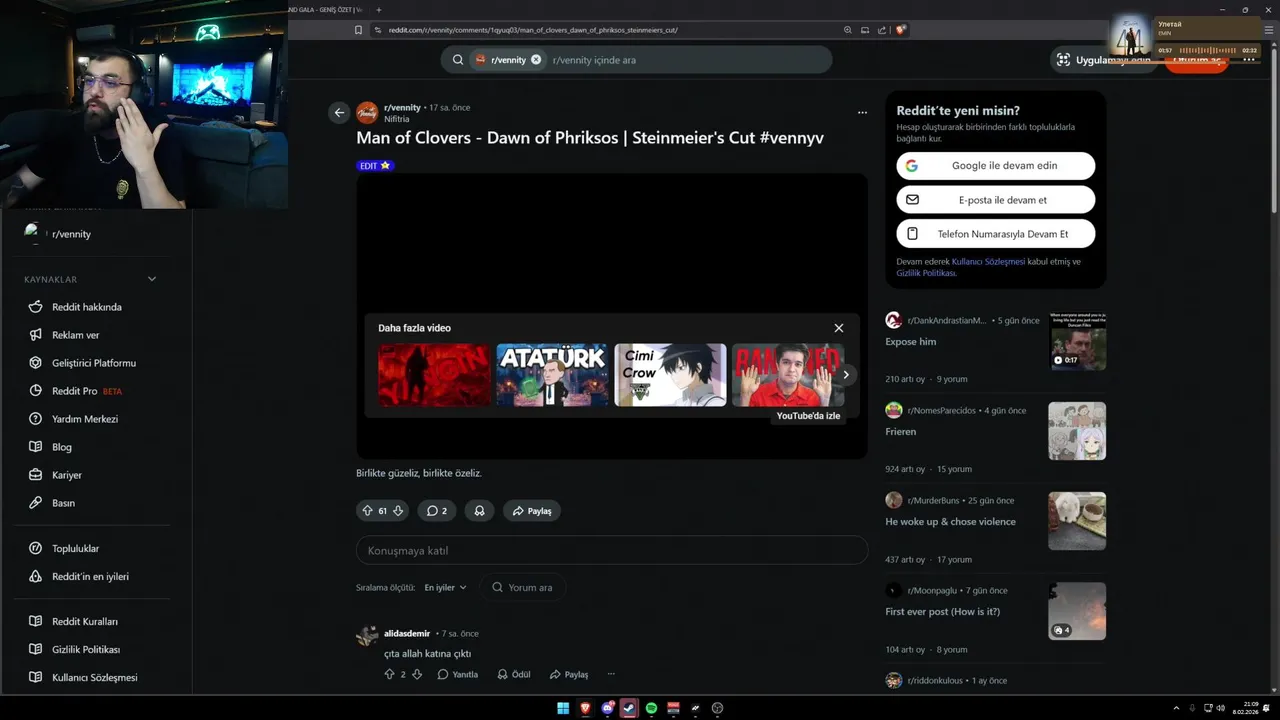Go back using the post's back arrow
Screen dimensions: 1280x720
[339, 113]
